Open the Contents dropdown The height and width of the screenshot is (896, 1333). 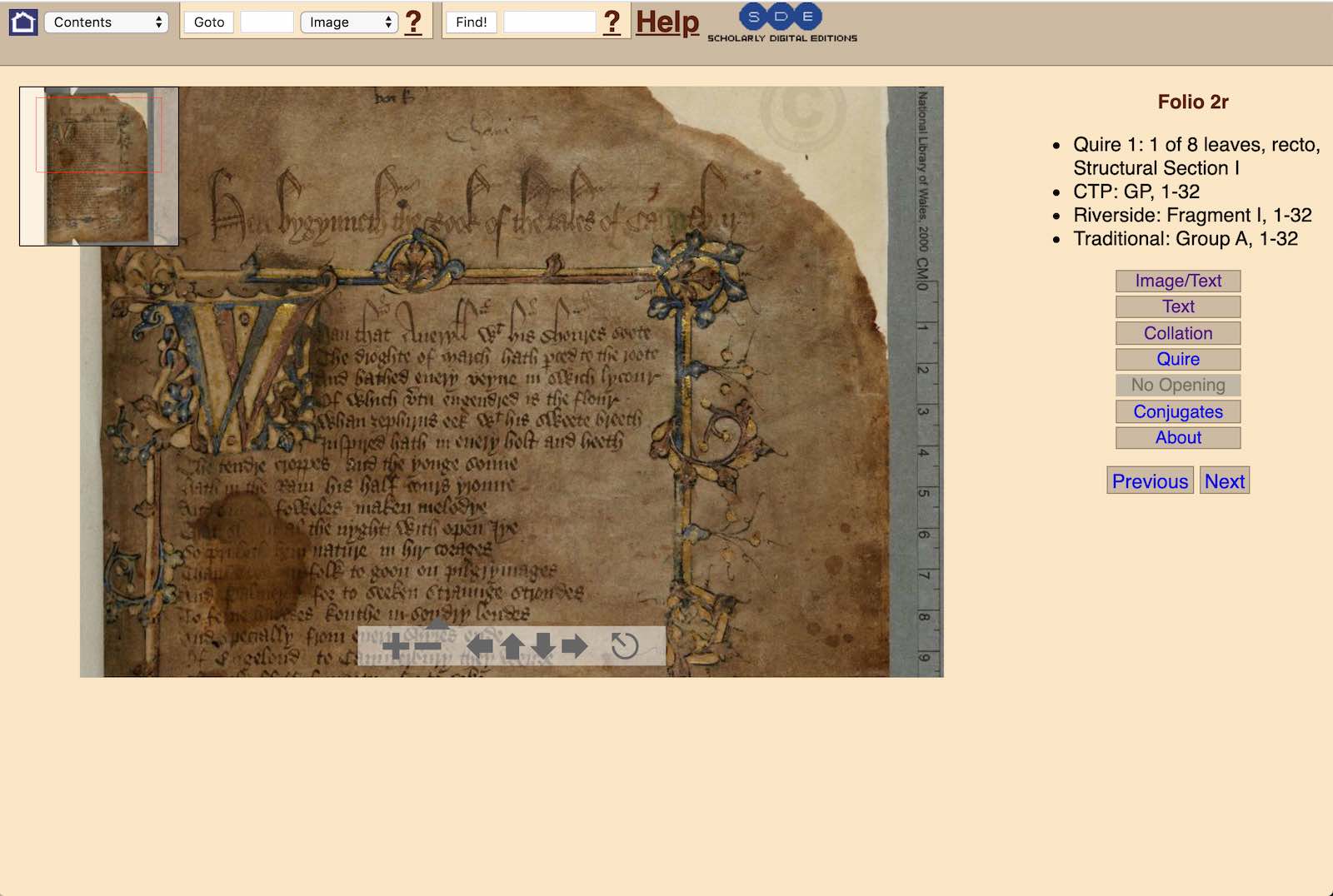[107, 22]
